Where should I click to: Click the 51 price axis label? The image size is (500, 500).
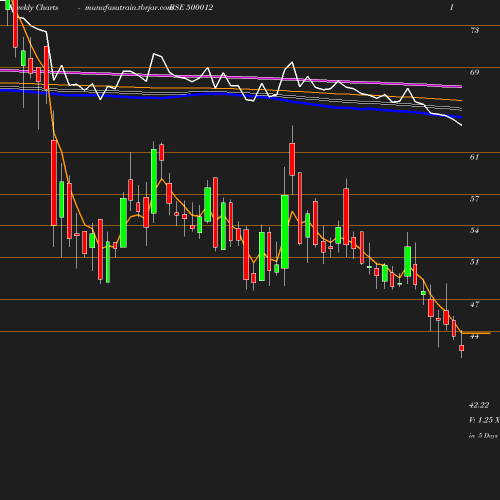474,262
